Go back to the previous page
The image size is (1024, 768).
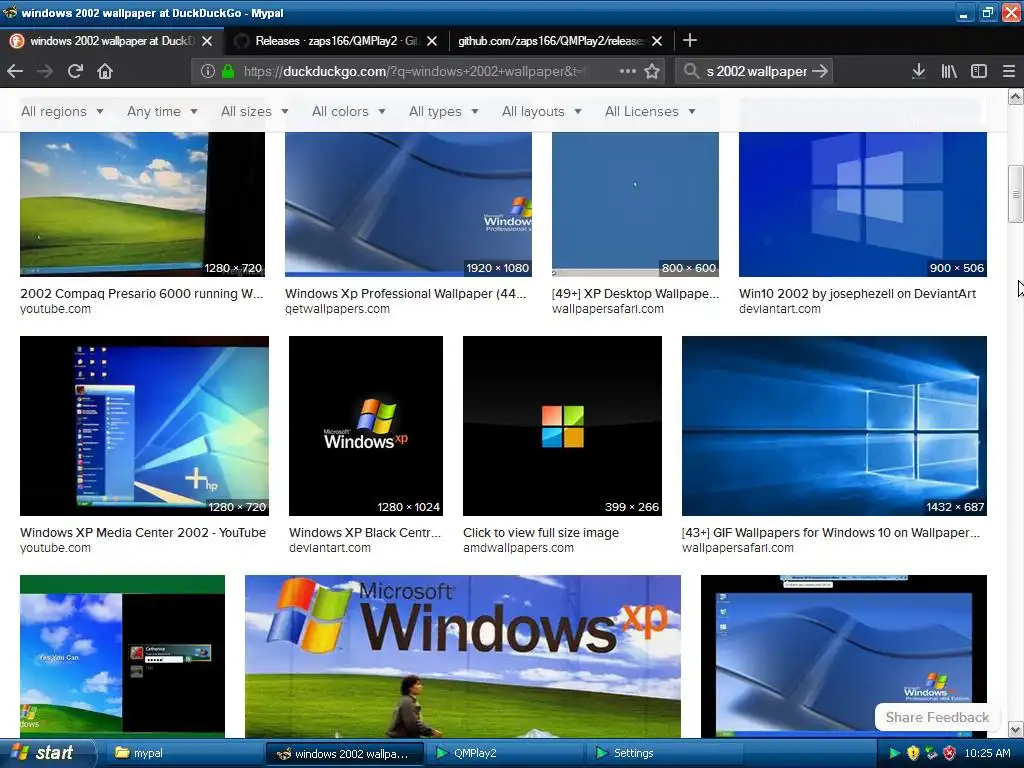(x=15, y=71)
